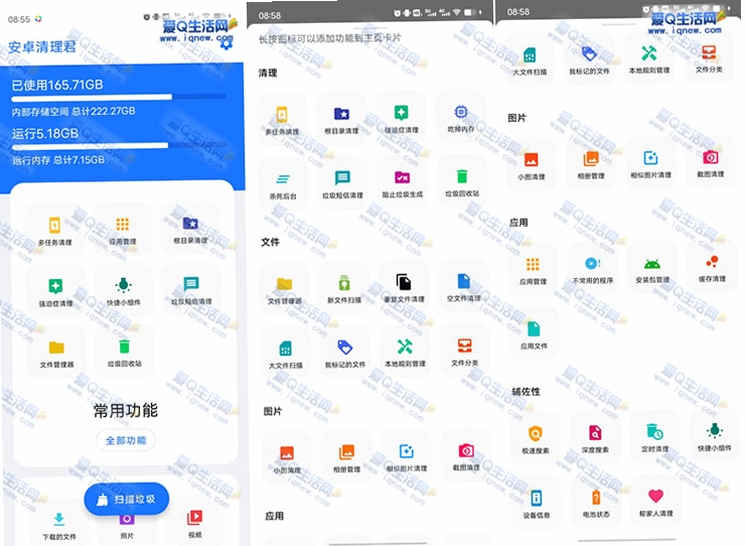Click the 全部功能 button
The image size is (745, 546).
click(126, 440)
